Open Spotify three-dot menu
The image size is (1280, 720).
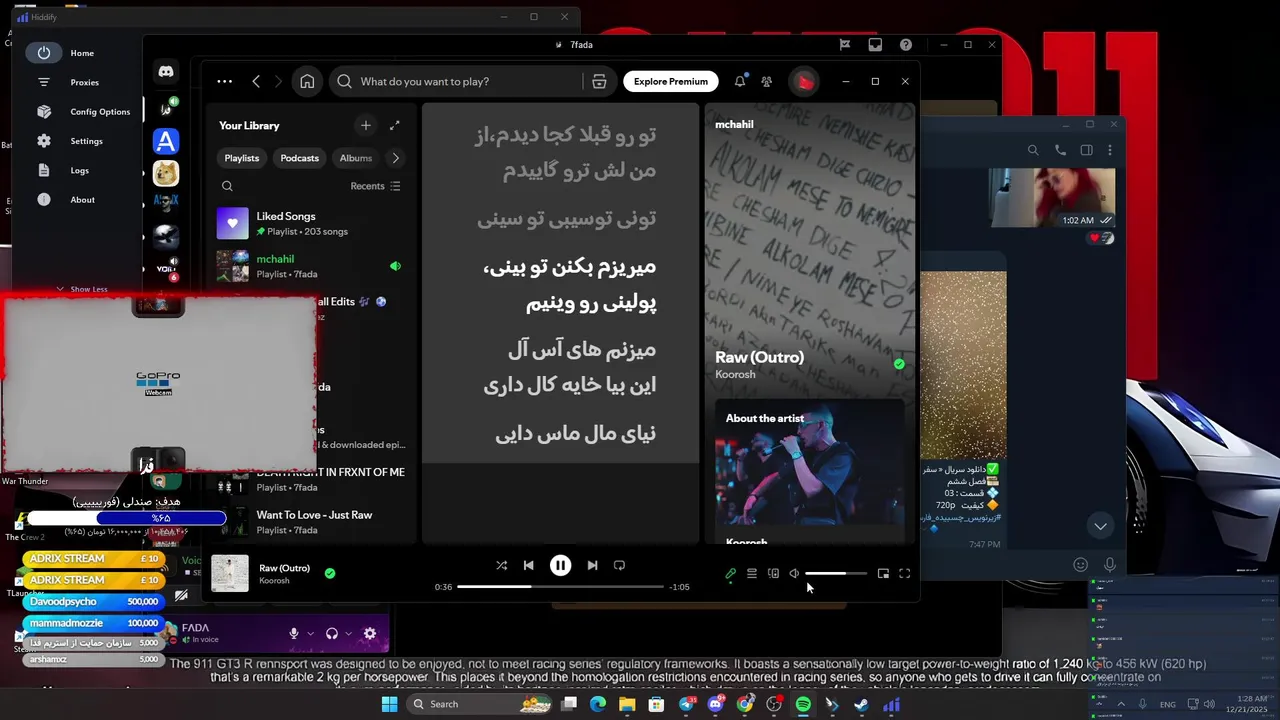click(x=224, y=82)
